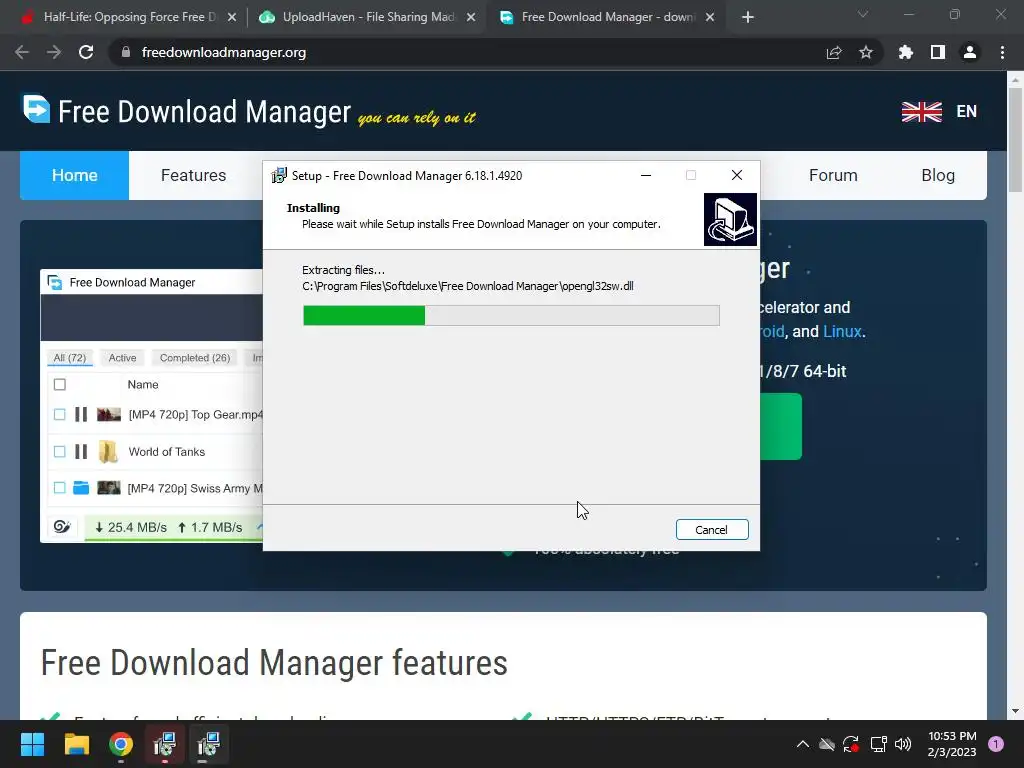Open a new browser tab

point(748,18)
